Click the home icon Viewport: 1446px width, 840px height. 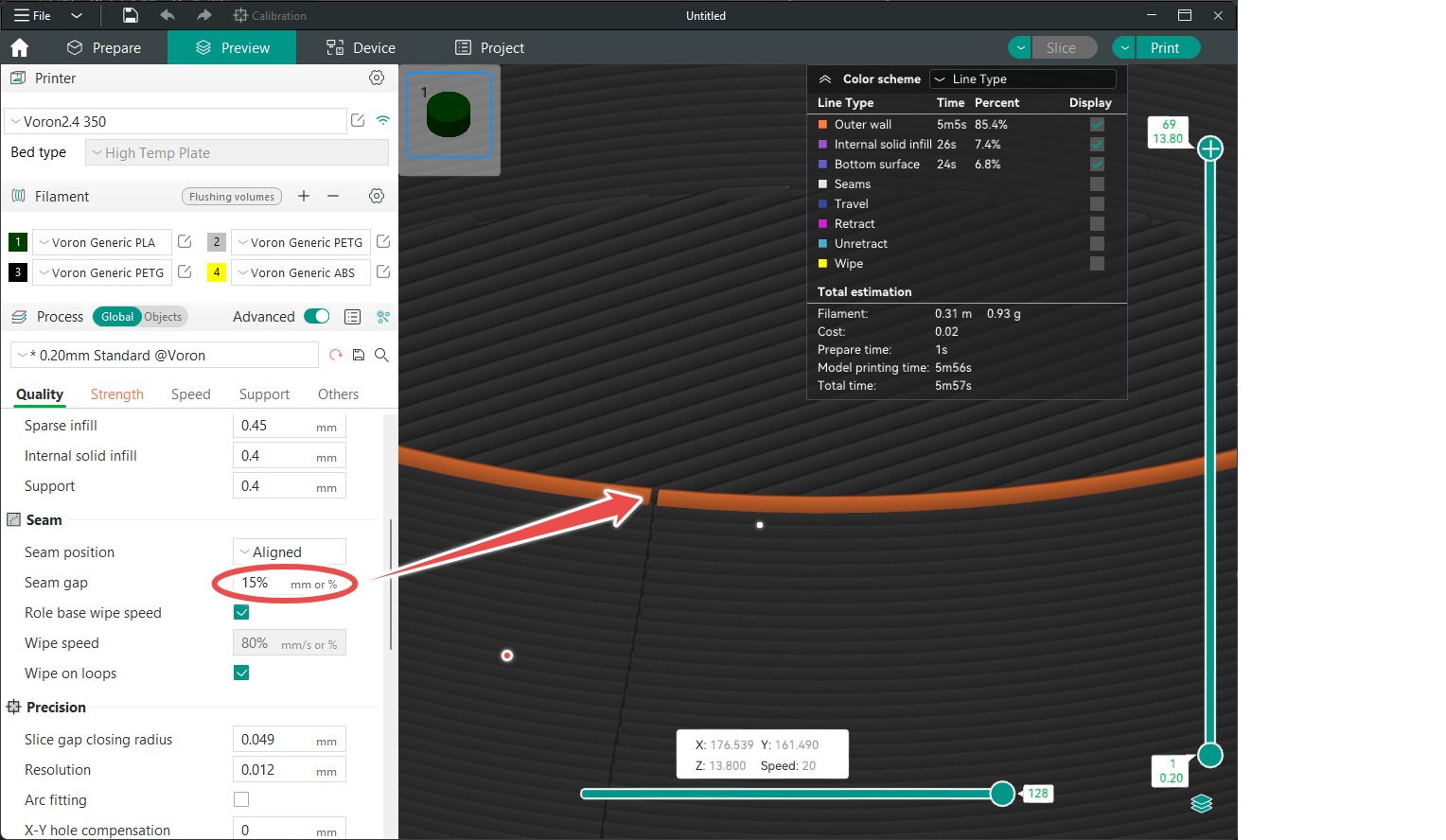pyautogui.click(x=20, y=48)
